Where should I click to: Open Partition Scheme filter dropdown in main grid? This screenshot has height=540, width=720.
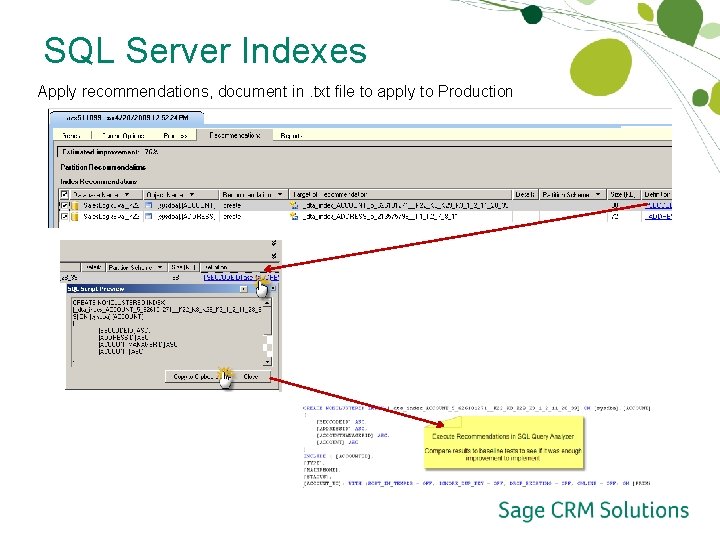point(598,195)
